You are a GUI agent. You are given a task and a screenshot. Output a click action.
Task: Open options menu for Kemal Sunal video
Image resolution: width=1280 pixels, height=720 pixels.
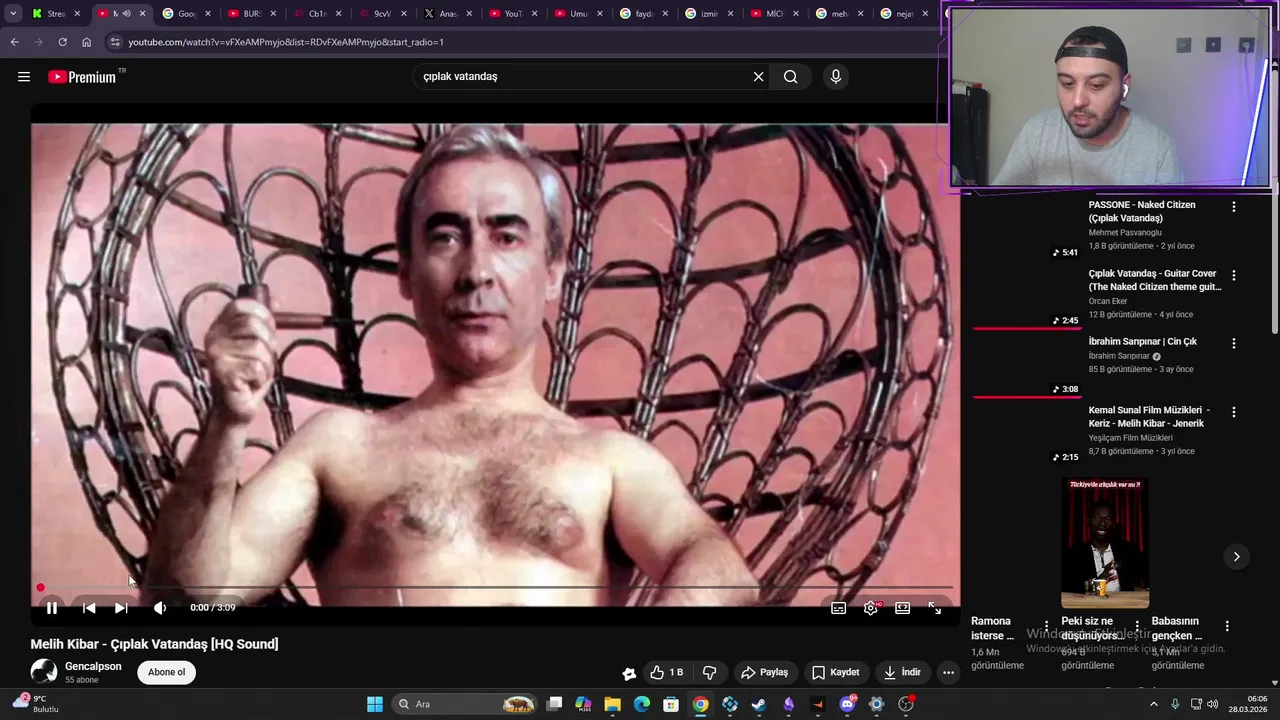pos(1233,412)
